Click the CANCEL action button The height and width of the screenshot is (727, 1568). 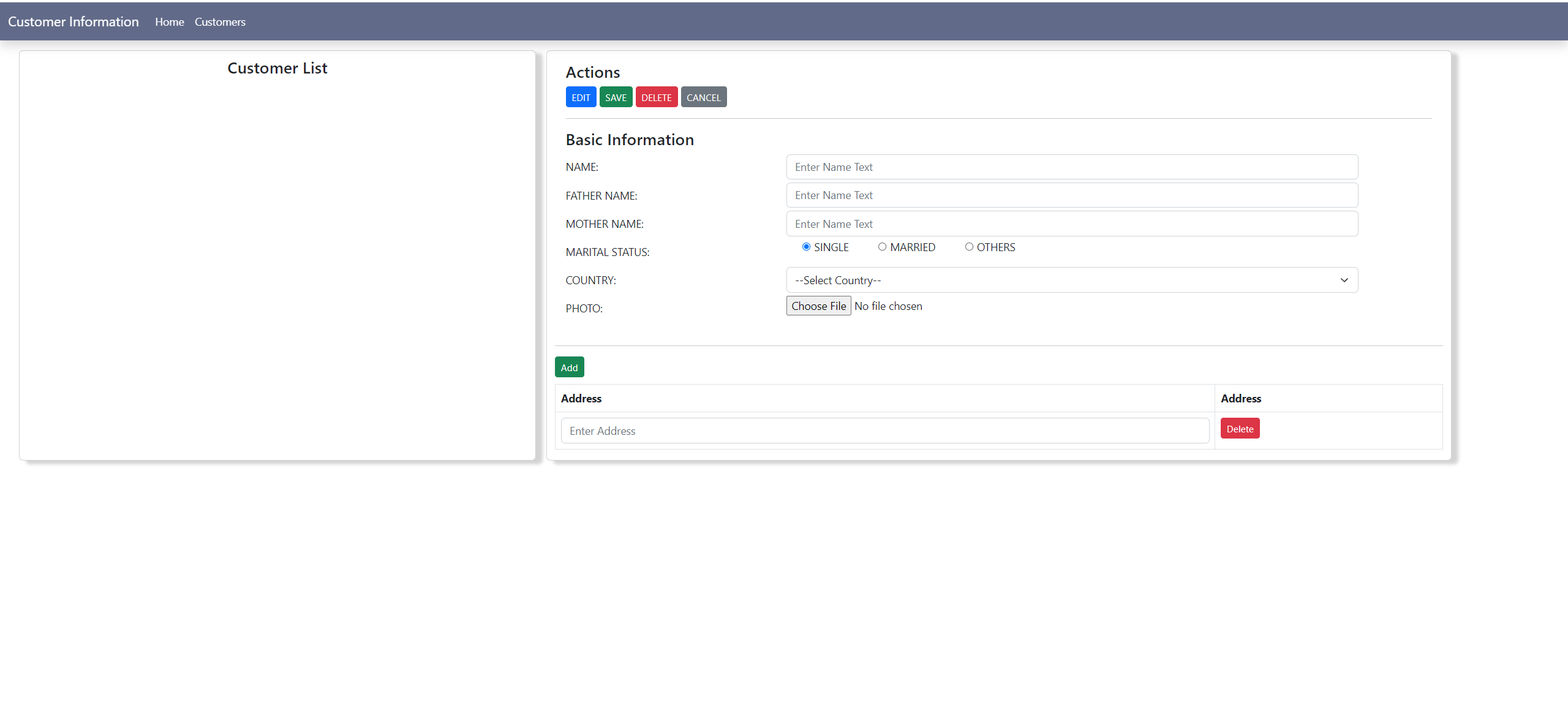tap(703, 97)
